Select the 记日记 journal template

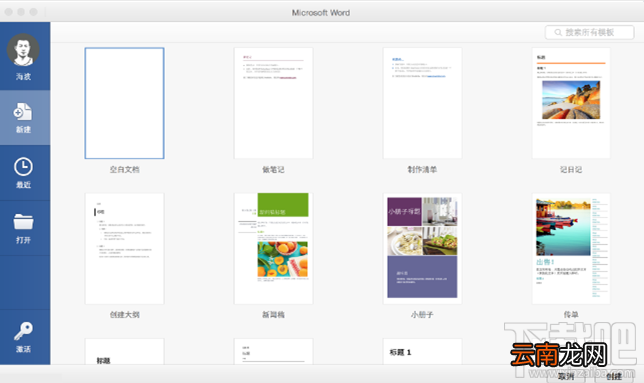click(571, 103)
